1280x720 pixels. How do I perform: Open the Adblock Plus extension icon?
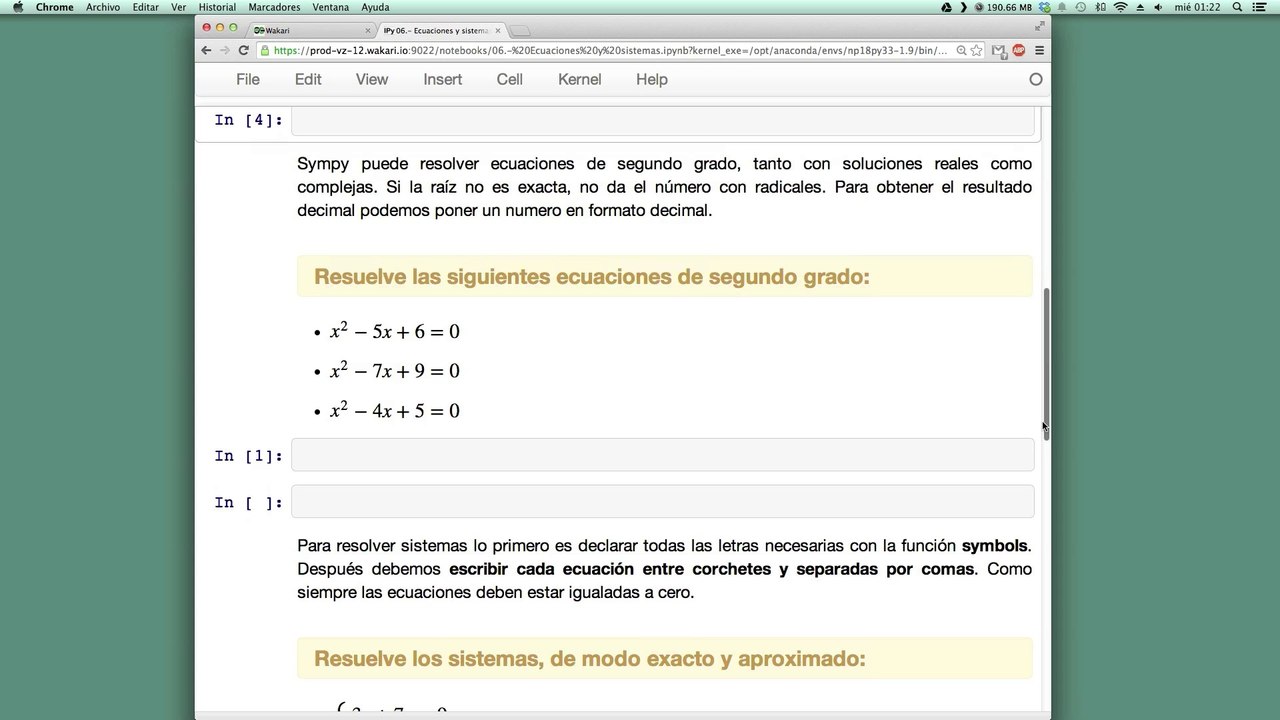click(x=1018, y=50)
